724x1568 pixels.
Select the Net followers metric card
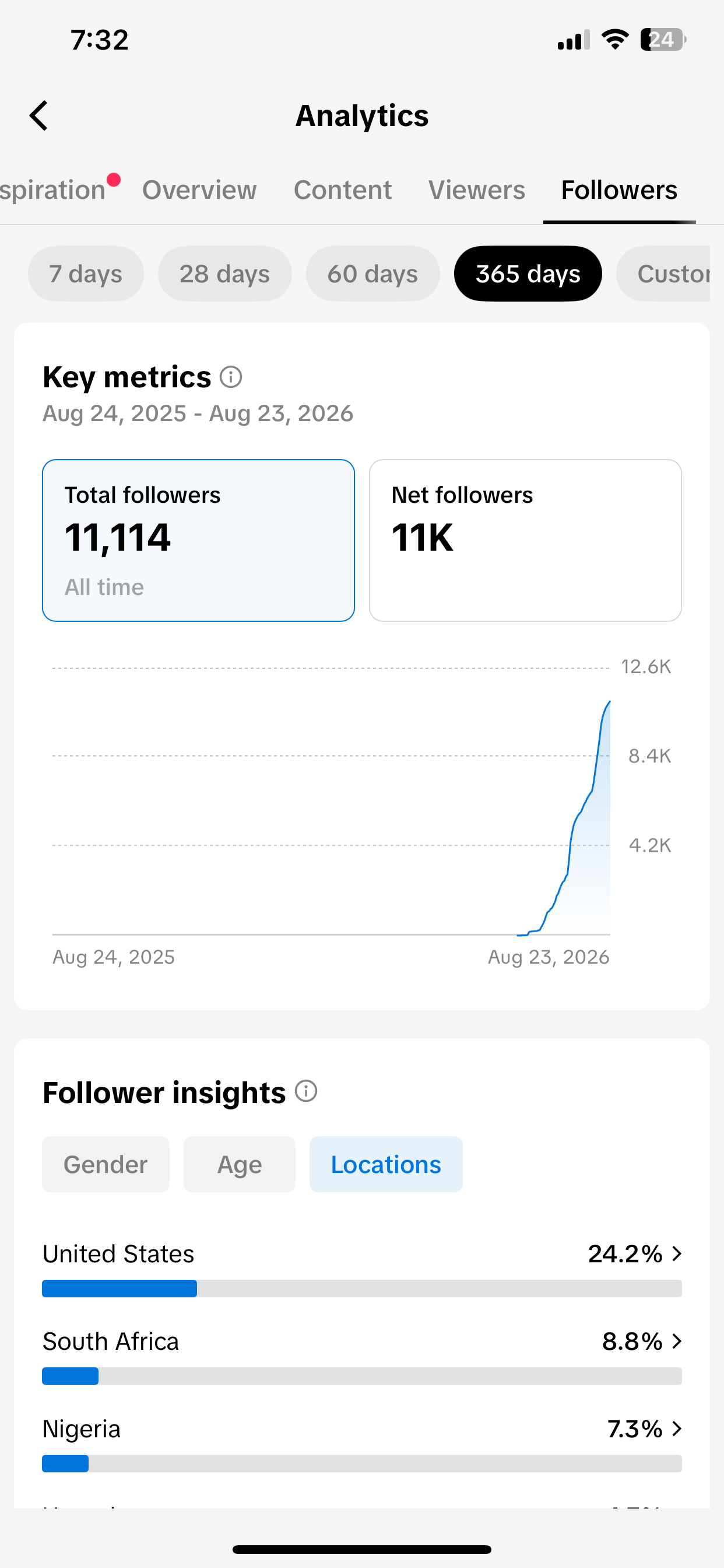tap(525, 541)
